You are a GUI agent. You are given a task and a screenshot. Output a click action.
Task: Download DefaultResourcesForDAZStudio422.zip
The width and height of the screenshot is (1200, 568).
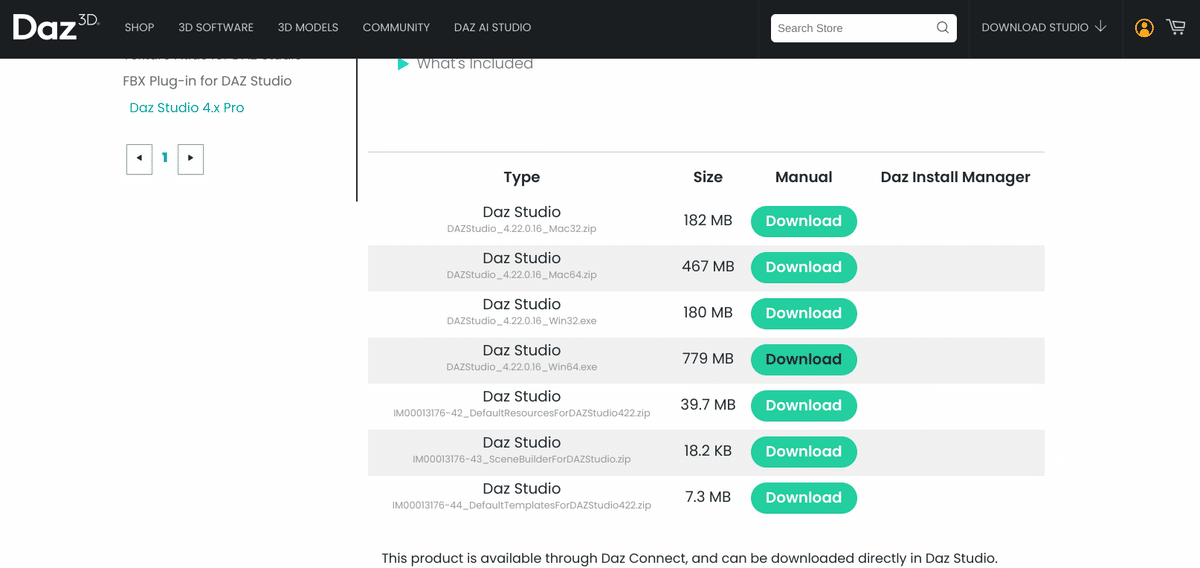click(x=803, y=405)
